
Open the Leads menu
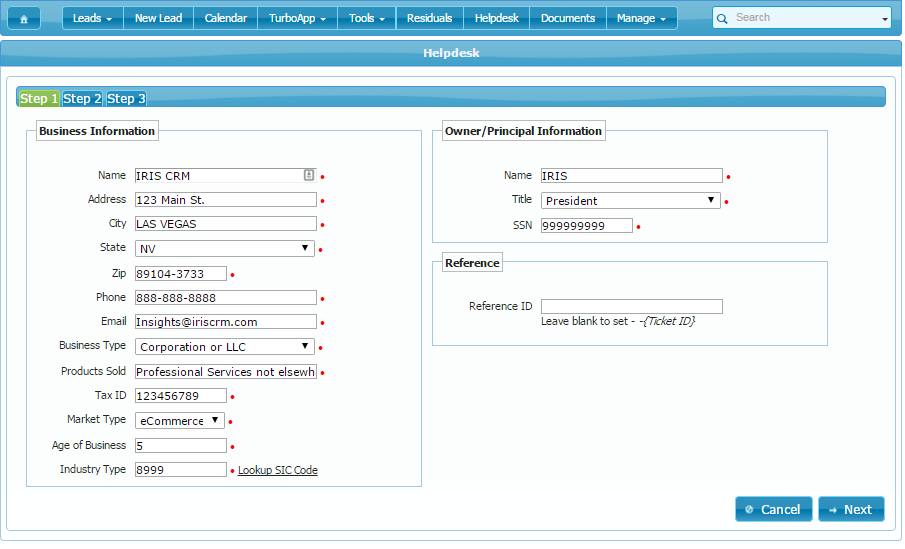tap(92, 18)
